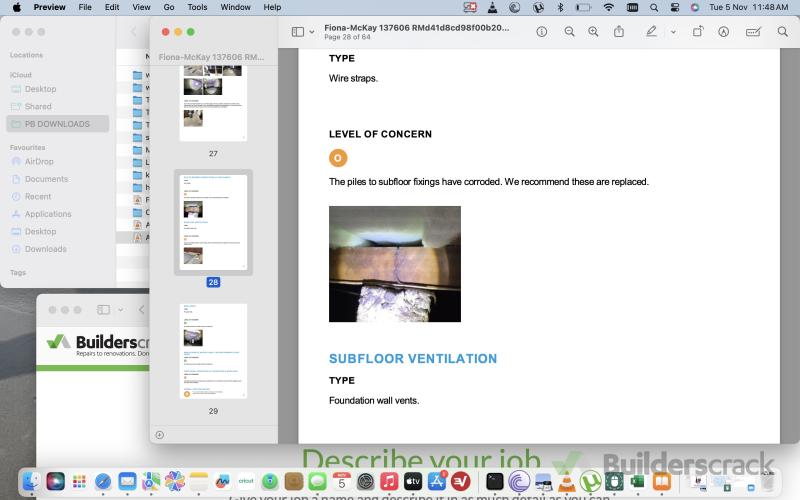Open Safari from the Dock
Image resolution: width=800 pixels, height=500 pixels.
[103, 481]
